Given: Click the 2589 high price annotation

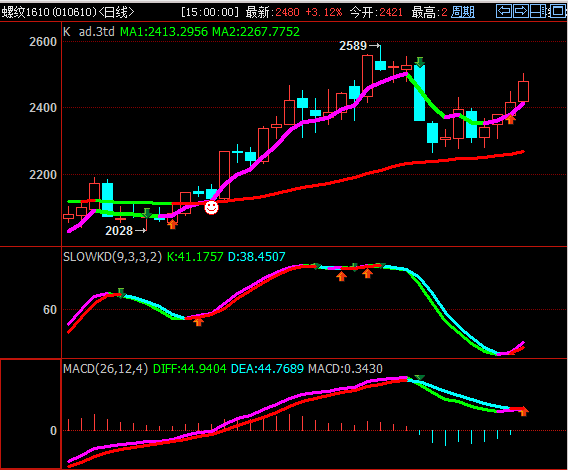Looking at the screenshot, I should [x=353, y=46].
